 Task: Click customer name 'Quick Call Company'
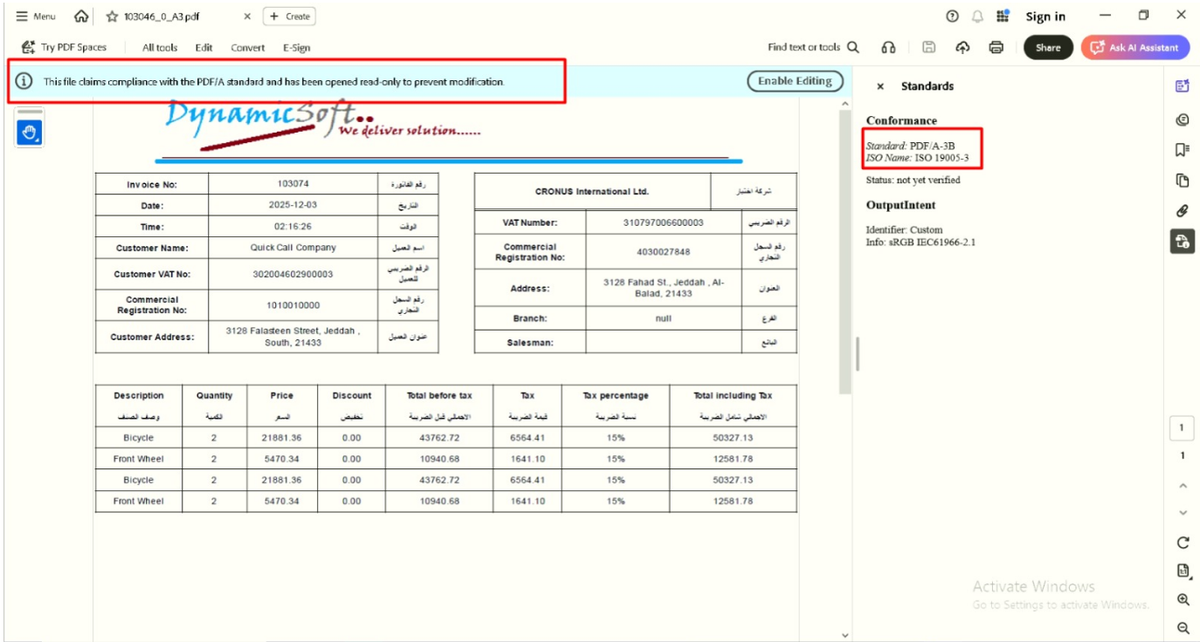[293, 247]
